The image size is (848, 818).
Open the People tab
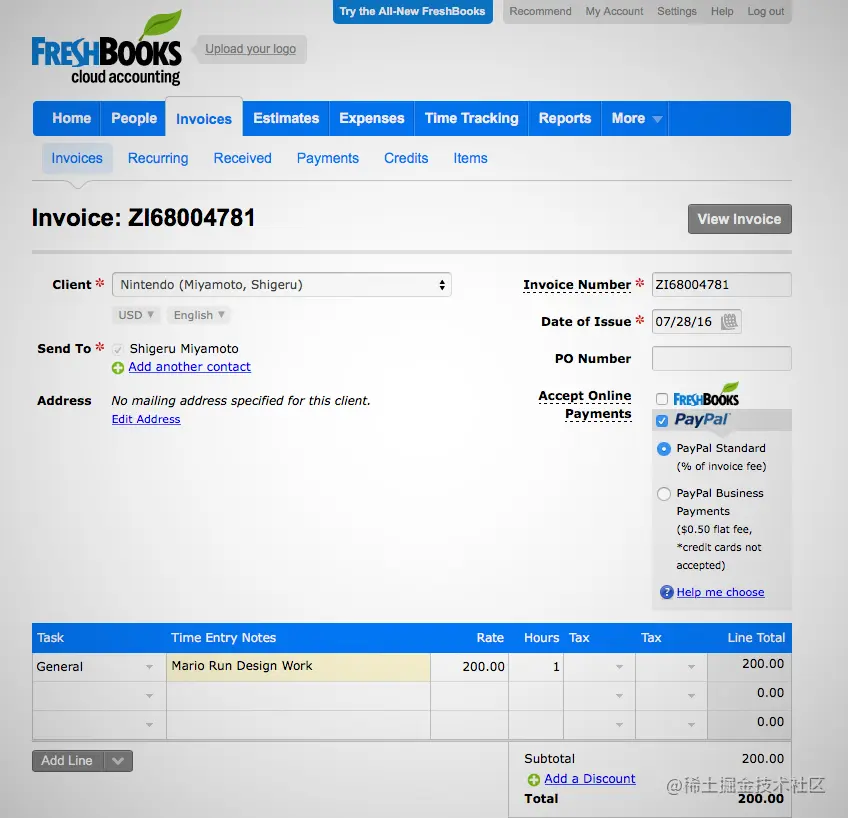[134, 118]
